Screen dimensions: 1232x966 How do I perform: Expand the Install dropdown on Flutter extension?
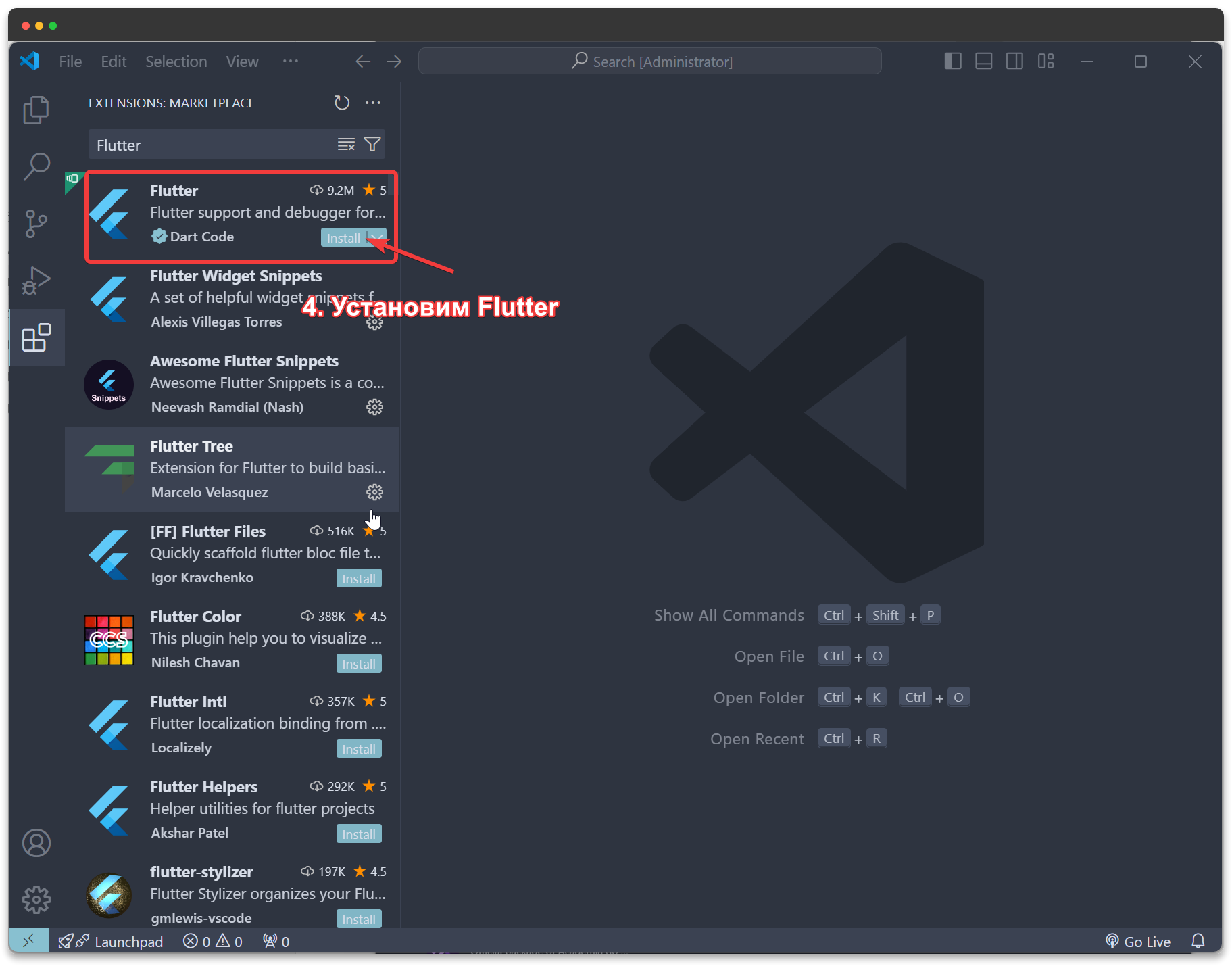376,238
